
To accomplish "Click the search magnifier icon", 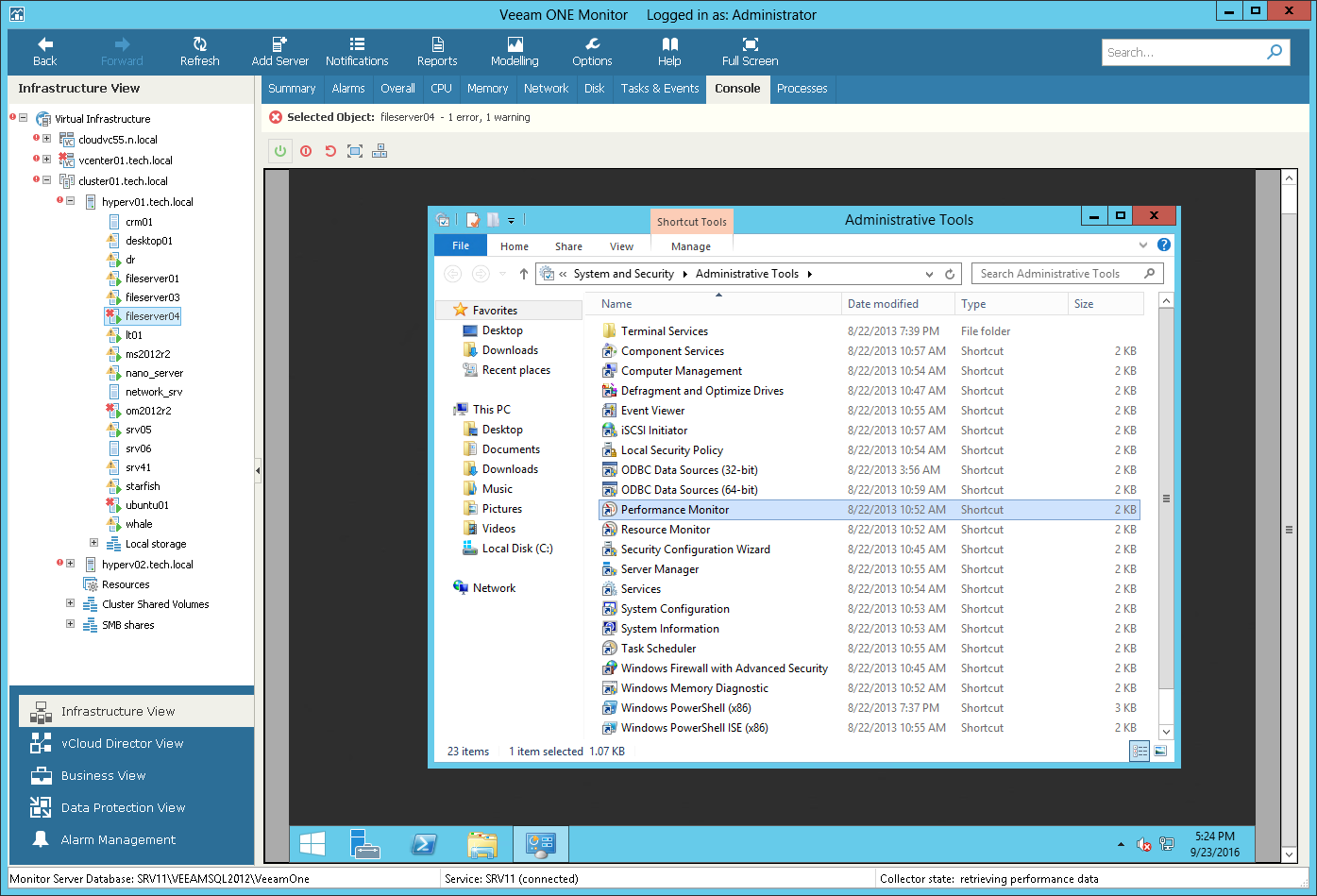I will [1275, 52].
